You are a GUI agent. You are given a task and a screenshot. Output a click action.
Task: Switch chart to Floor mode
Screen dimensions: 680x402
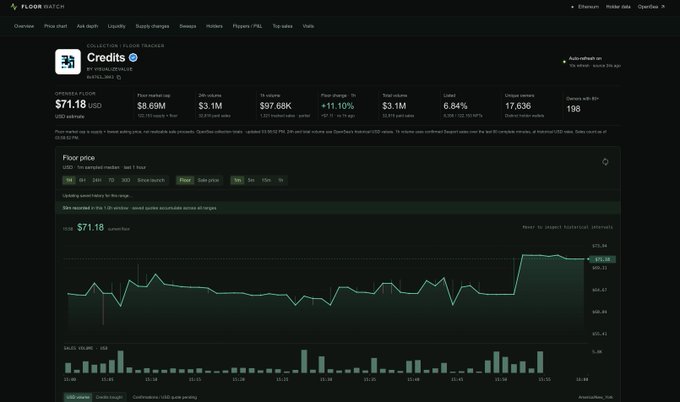pos(185,180)
